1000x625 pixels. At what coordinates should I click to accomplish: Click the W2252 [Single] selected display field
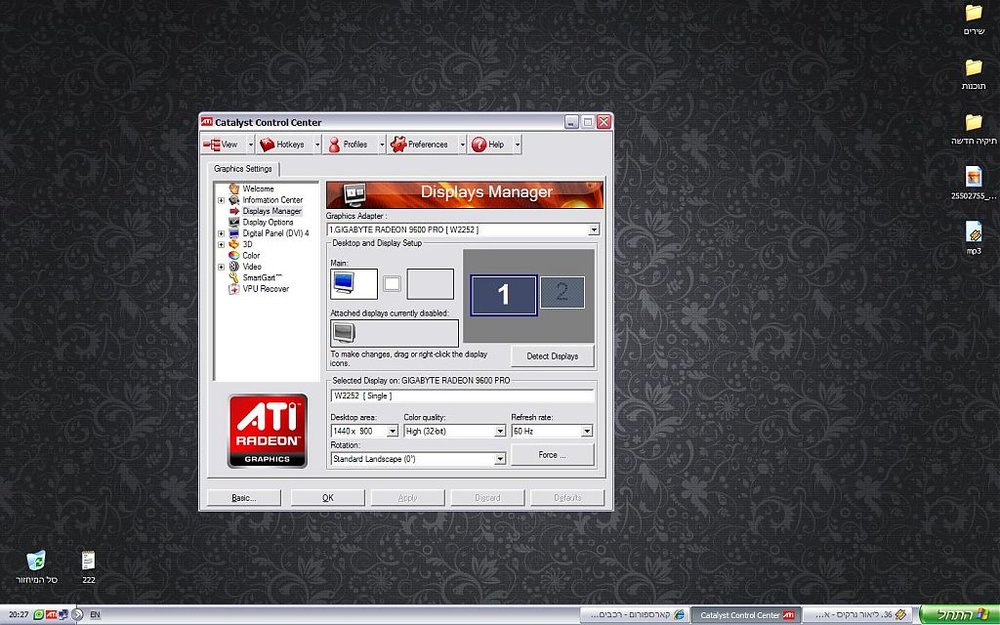pos(462,396)
